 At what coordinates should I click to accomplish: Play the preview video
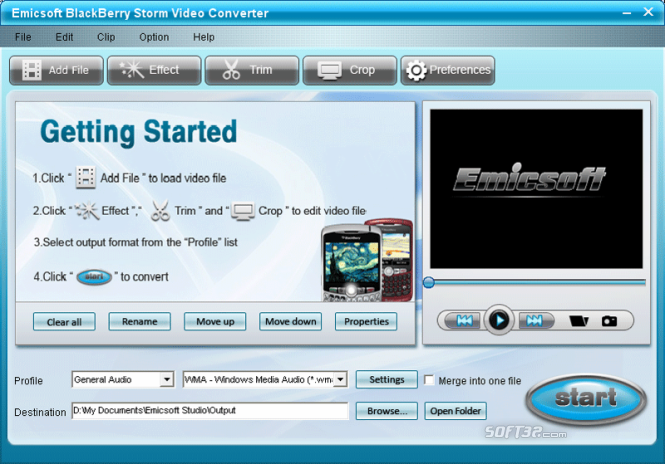[499, 320]
